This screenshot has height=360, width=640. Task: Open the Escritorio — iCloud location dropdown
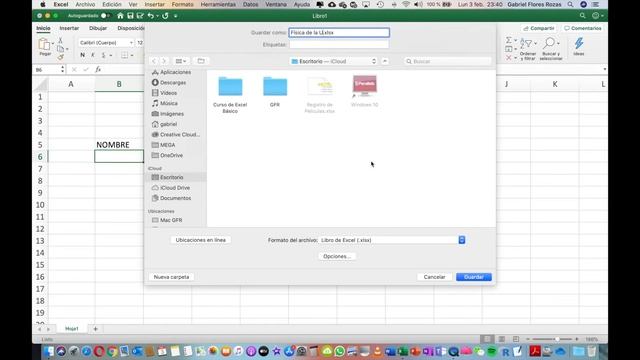click(333, 61)
